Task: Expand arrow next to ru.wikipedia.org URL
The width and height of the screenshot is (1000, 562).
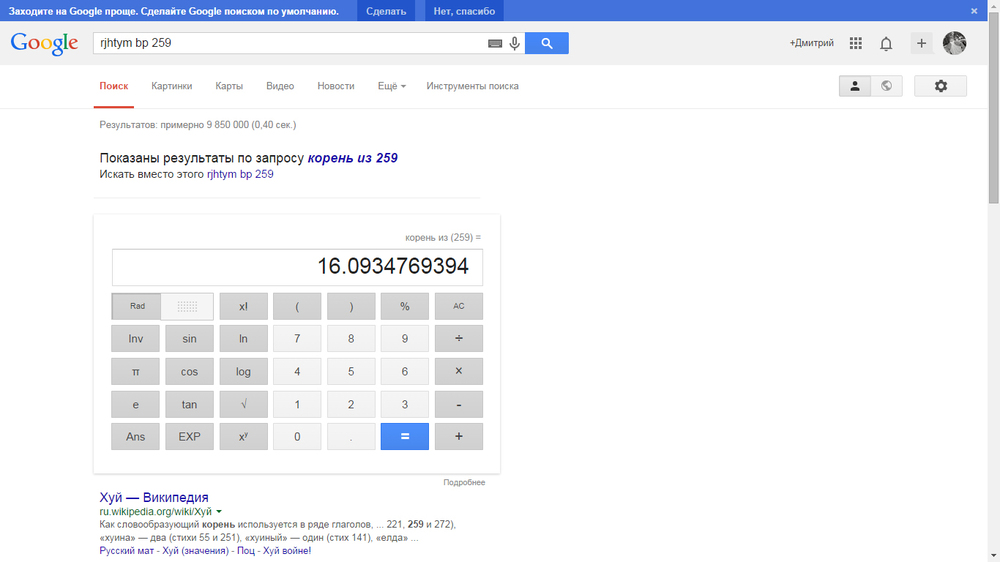Action: coord(219,511)
